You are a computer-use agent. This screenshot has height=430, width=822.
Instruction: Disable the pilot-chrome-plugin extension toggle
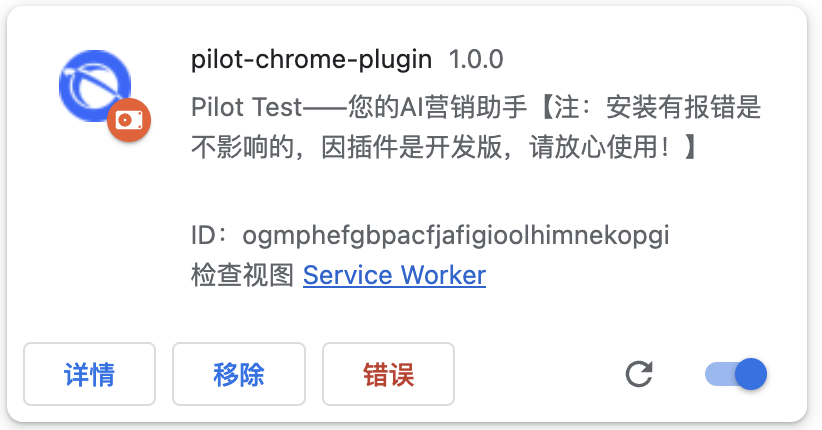click(x=736, y=374)
